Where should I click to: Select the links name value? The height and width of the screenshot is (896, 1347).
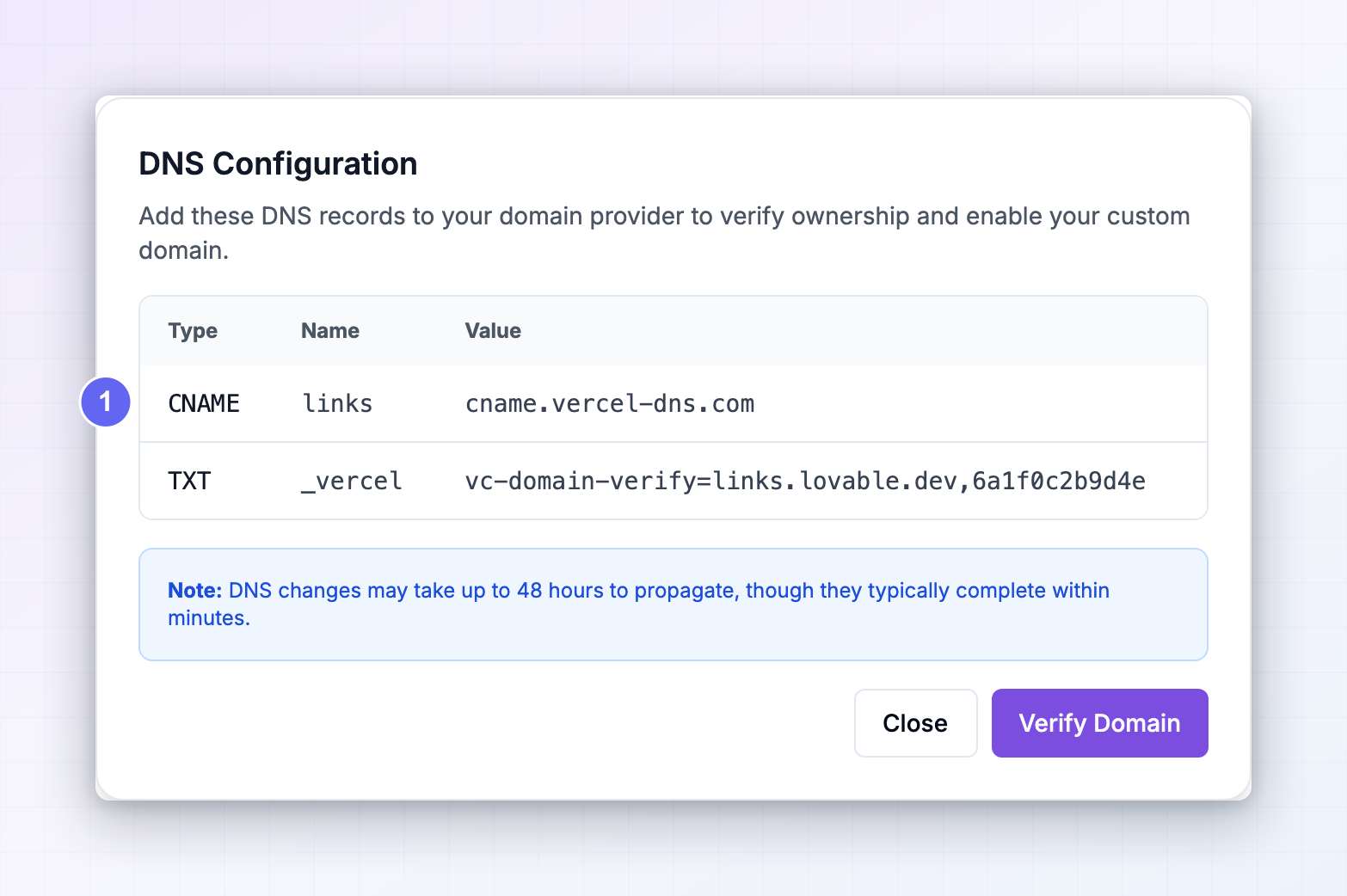coord(337,403)
